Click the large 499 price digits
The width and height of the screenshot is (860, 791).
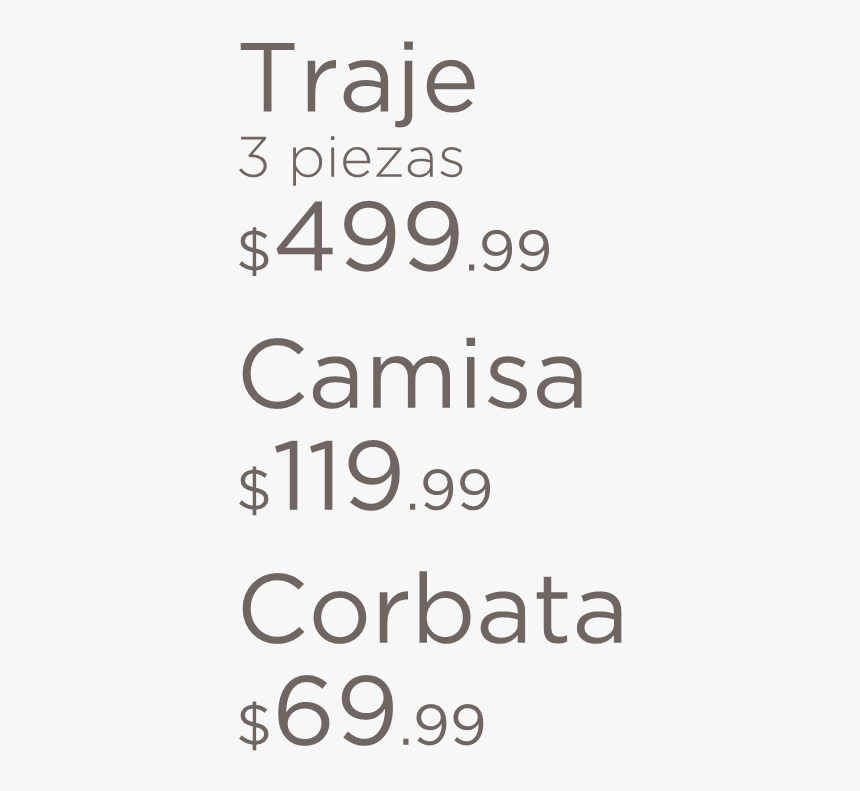368,236
